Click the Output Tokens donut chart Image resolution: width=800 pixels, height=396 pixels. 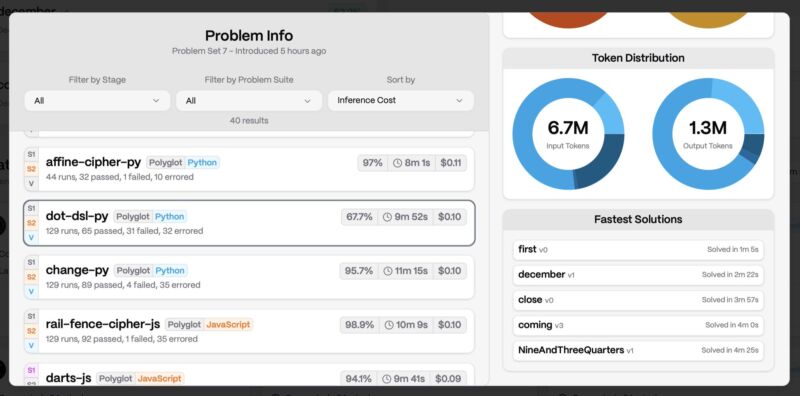tap(708, 134)
